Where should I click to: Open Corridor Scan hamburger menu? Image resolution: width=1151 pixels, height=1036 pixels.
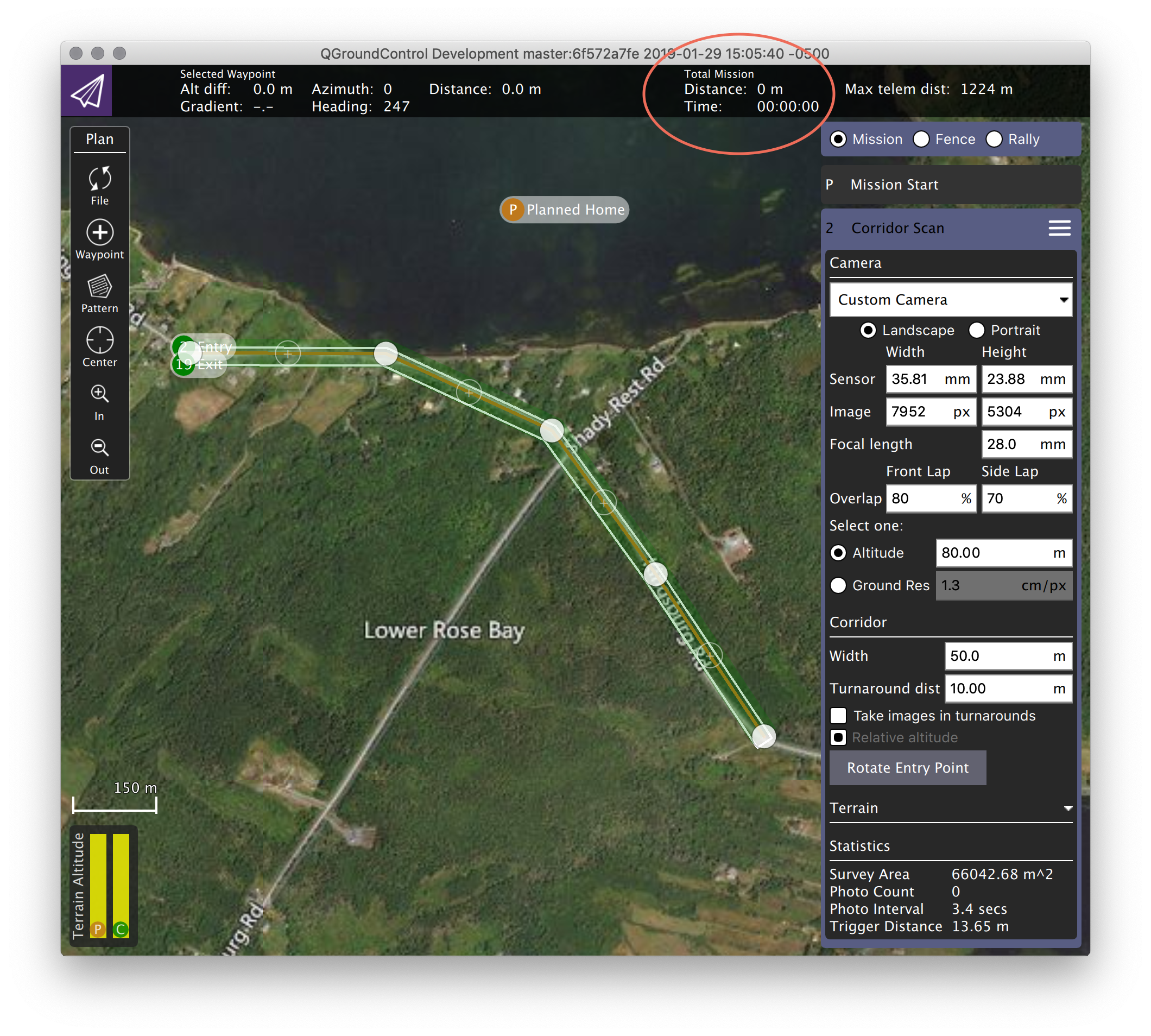click(x=1059, y=228)
